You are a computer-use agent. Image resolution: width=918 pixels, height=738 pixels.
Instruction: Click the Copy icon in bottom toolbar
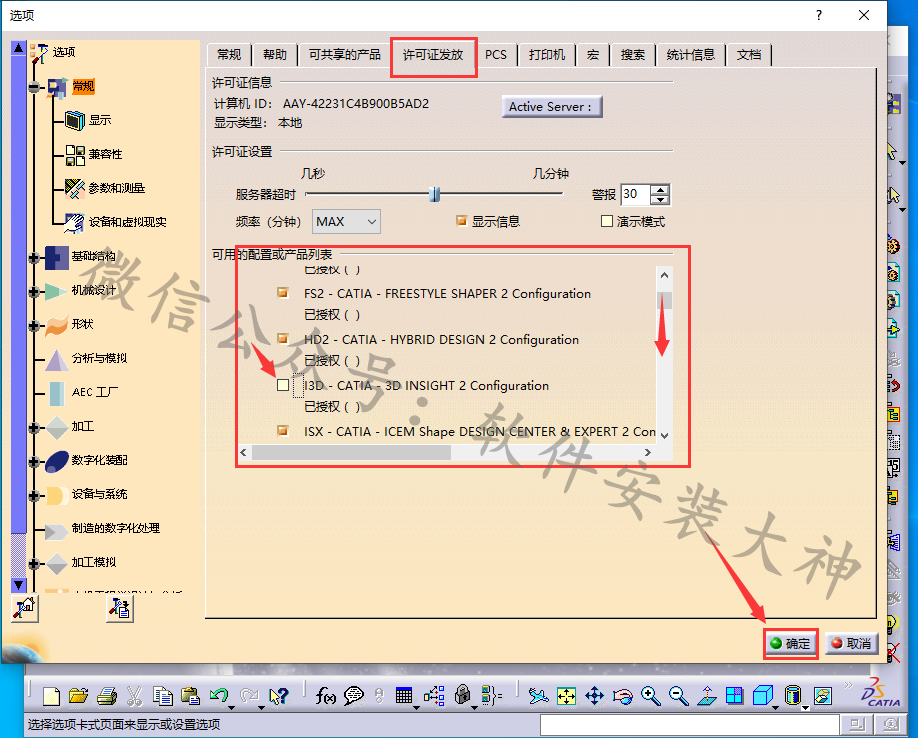coord(162,696)
